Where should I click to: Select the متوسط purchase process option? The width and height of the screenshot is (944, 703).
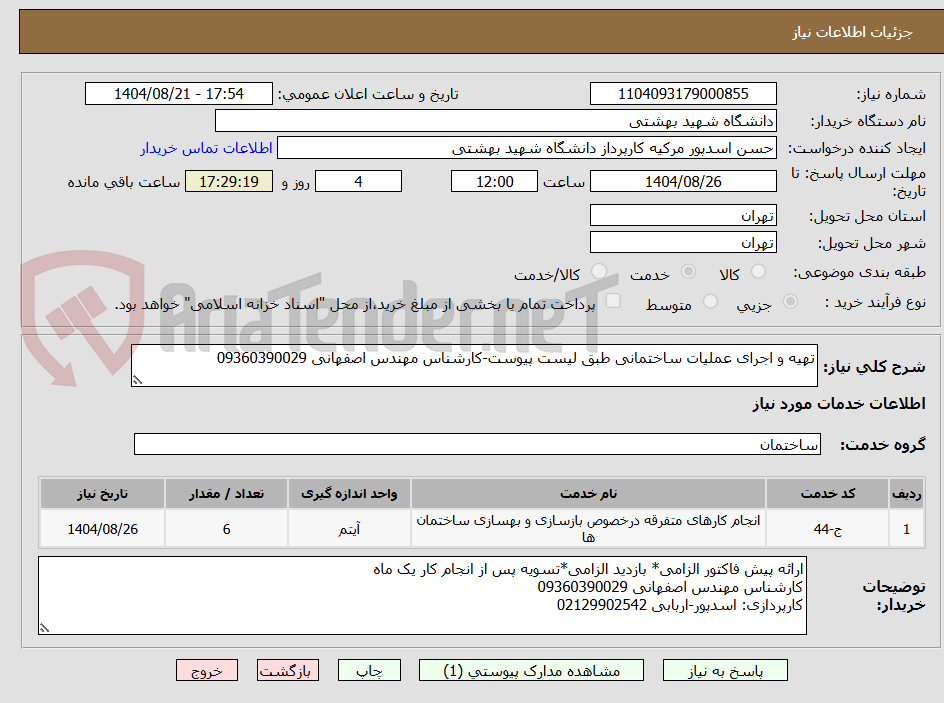click(x=710, y=301)
